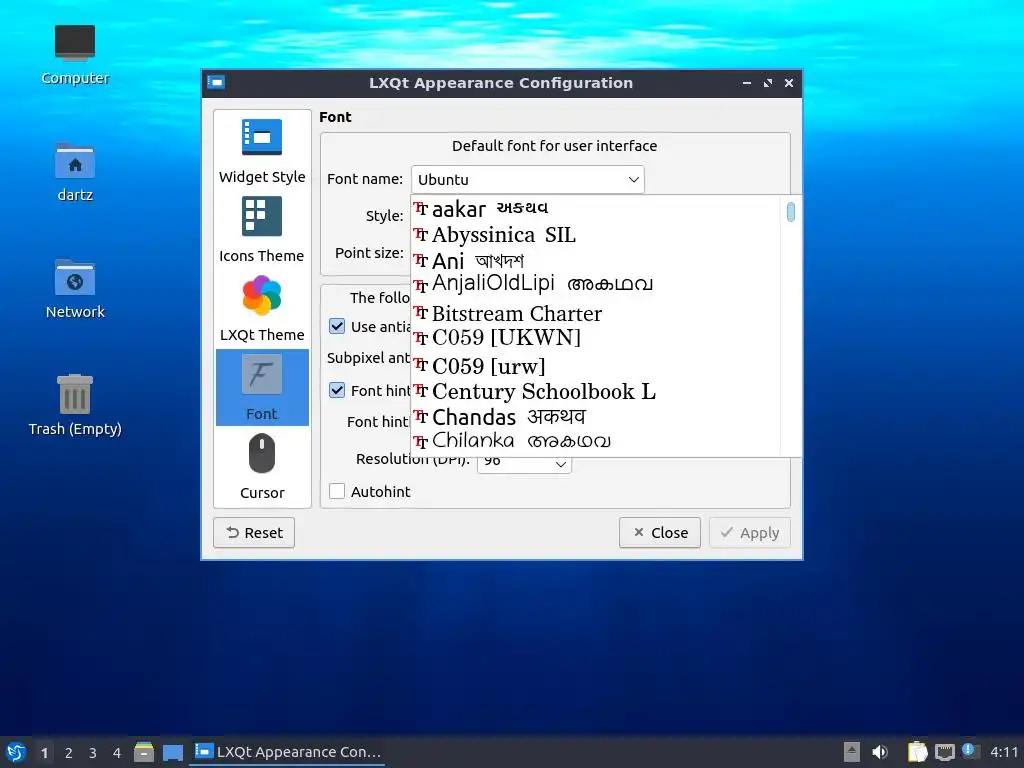Screen dimensions: 1024x768
Task: Open the Network desktop icon
Action: click(75, 289)
